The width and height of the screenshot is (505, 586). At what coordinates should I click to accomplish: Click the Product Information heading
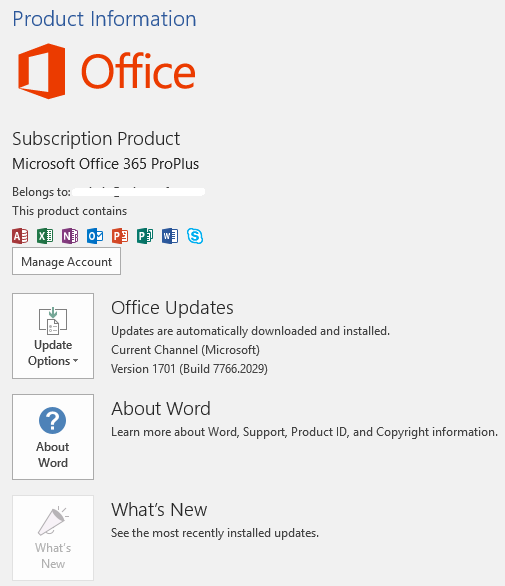pos(104,19)
